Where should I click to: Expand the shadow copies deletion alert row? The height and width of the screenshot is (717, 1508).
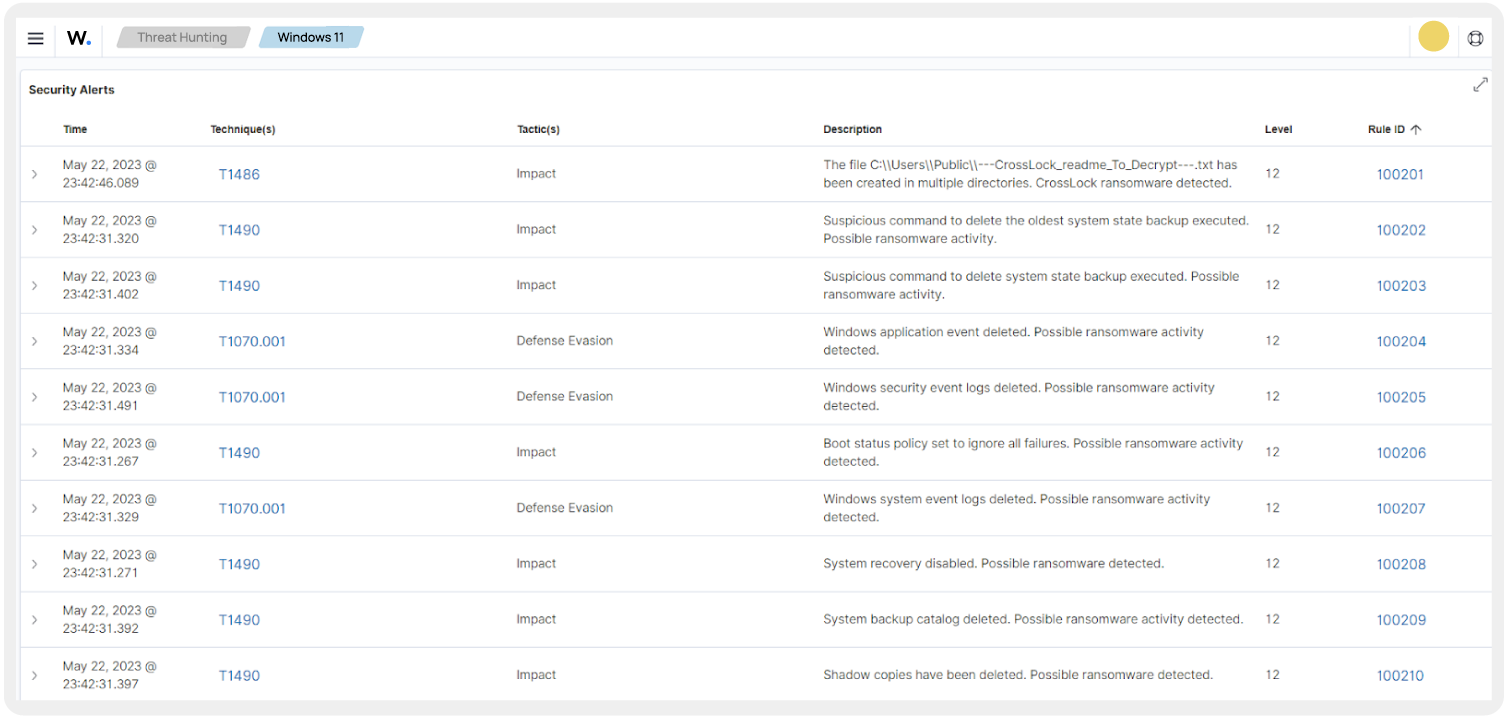[x=35, y=674]
